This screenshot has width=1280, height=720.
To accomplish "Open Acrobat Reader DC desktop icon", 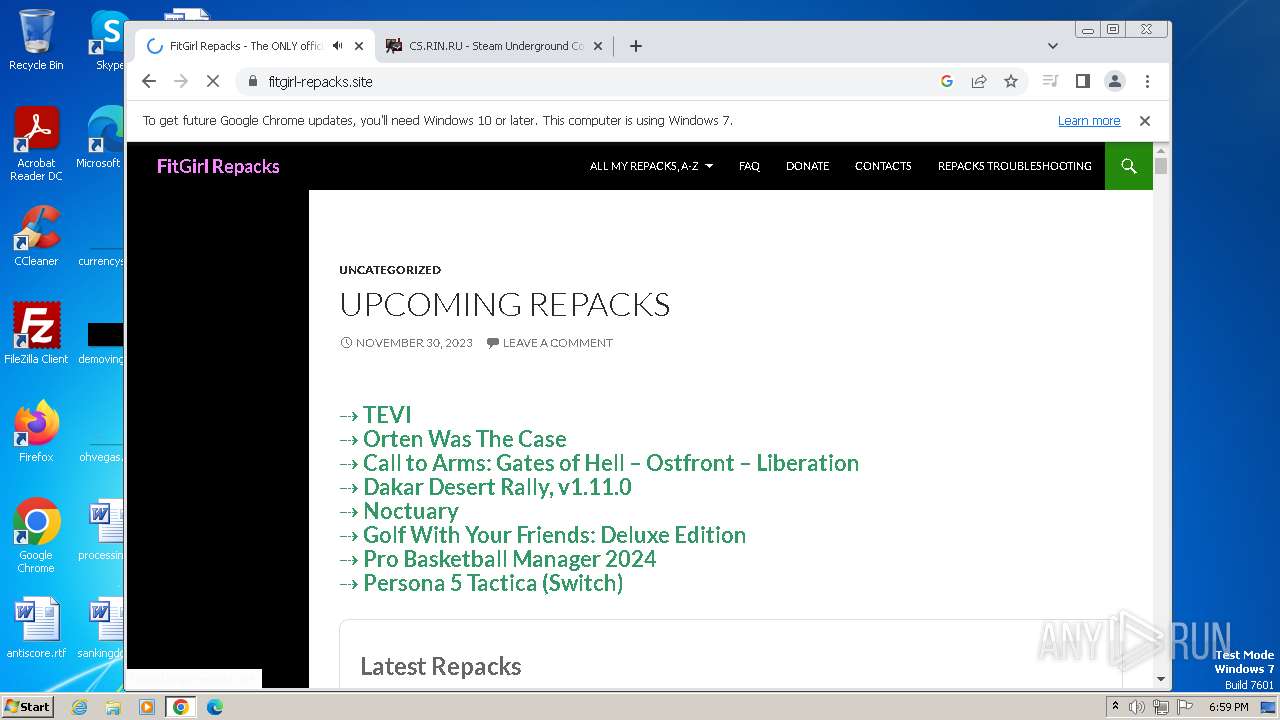I will 36,144.
